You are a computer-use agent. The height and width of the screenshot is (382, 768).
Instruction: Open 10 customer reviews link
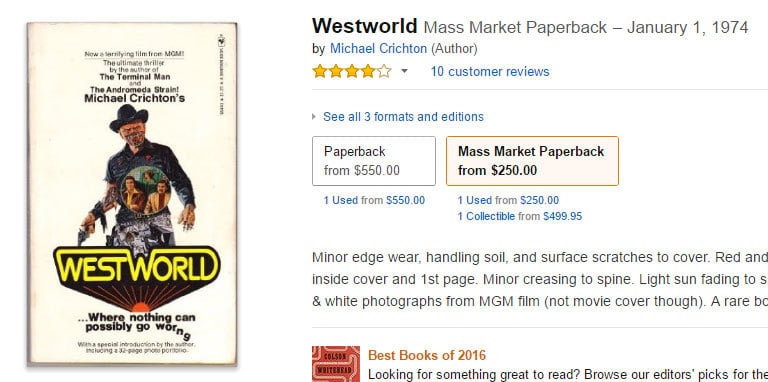tap(490, 72)
